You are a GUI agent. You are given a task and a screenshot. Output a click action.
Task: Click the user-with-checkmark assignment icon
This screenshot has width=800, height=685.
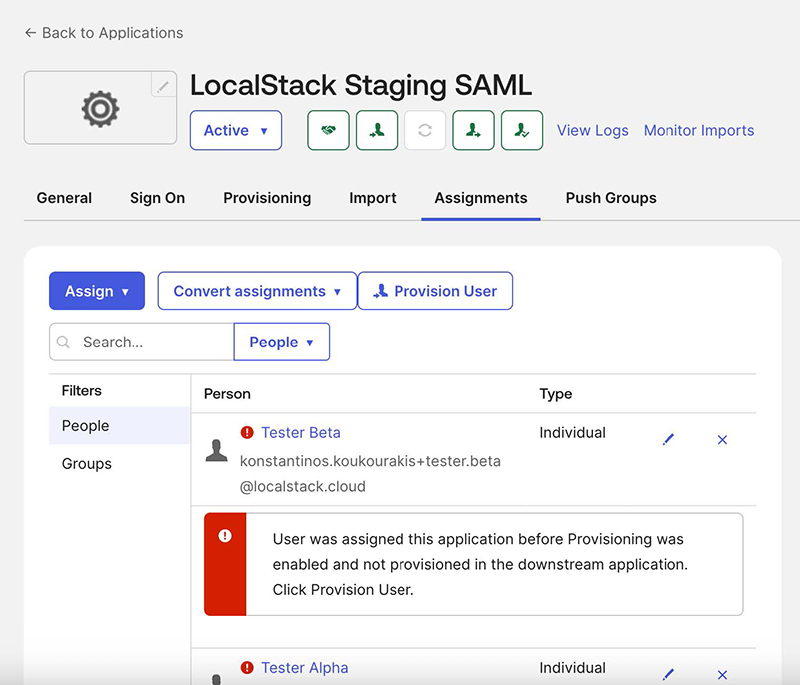click(522, 130)
